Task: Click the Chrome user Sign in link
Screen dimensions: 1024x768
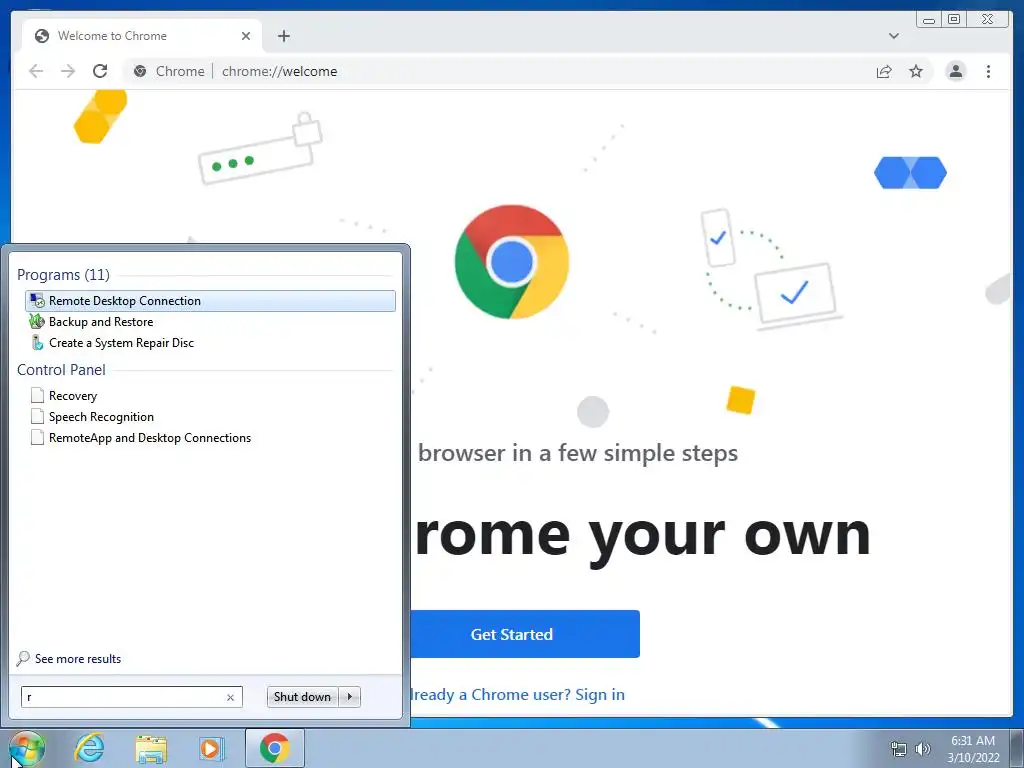Action: (600, 694)
